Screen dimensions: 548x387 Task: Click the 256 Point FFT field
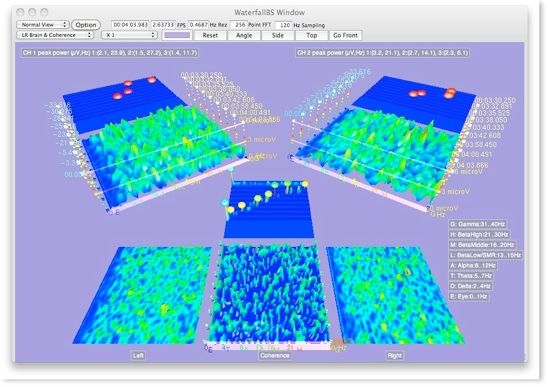click(x=239, y=25)
